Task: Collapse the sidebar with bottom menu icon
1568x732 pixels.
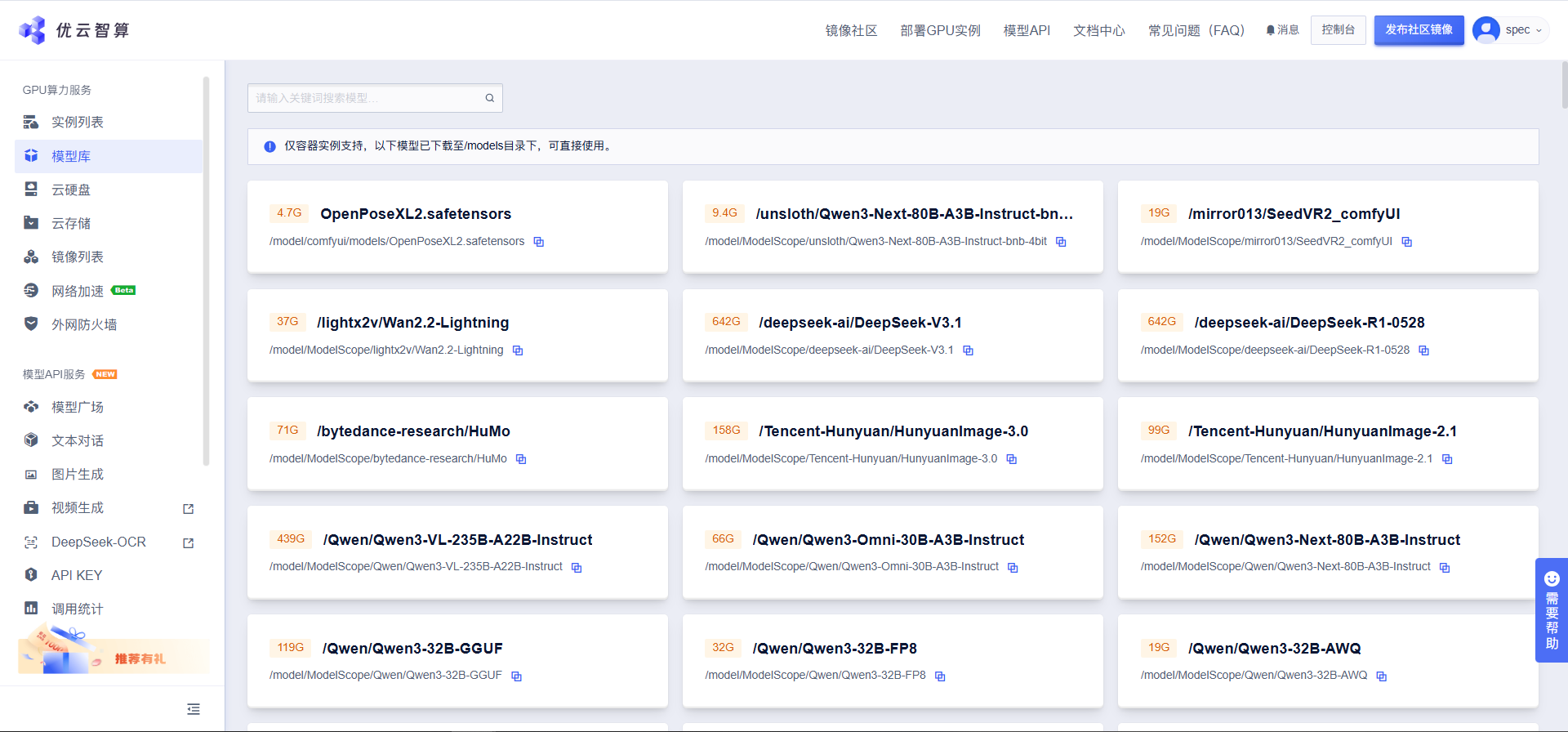Action: coord(194,709)
